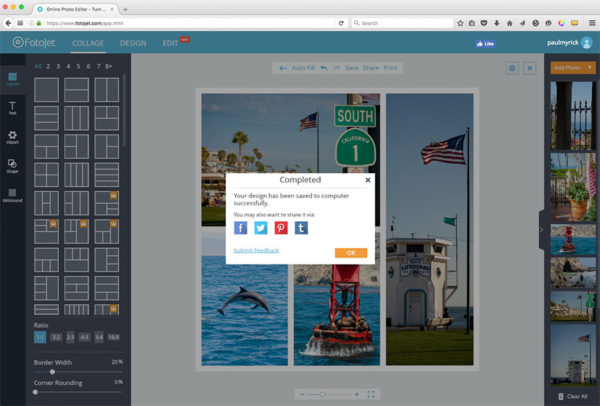Filter layouts to 2 photos
The width and height of the screenshot is (600, 406).
48,66
